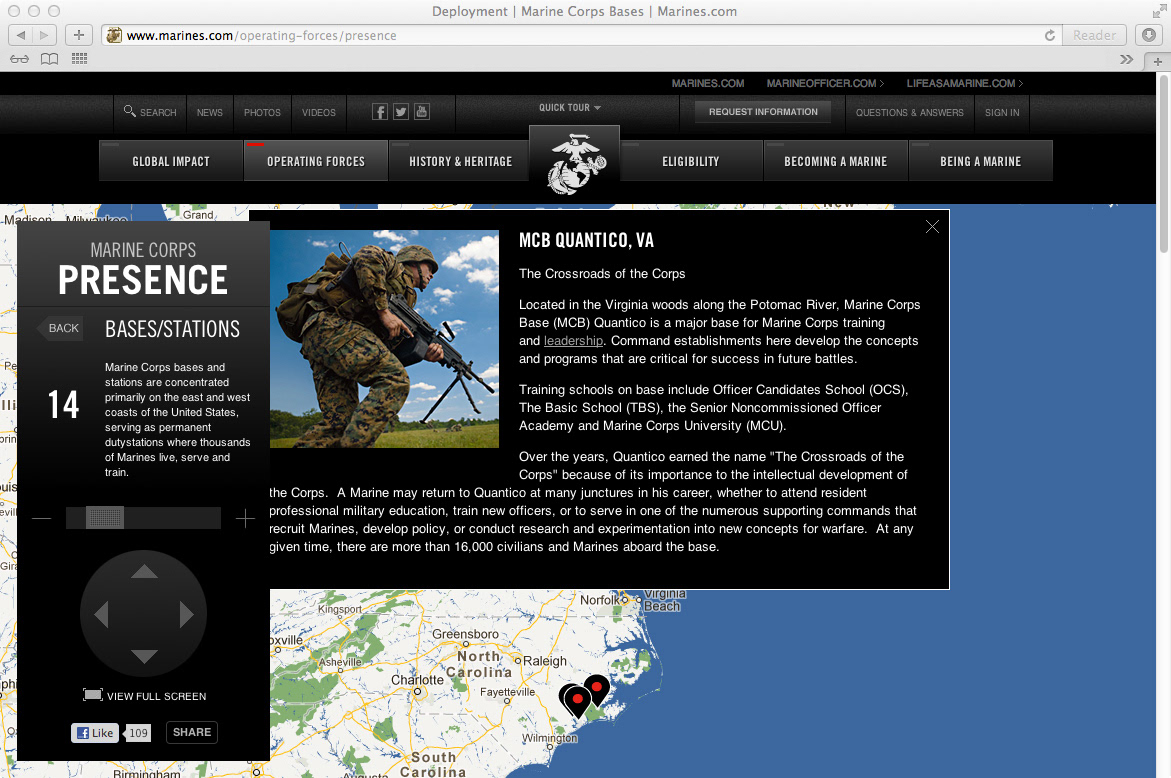Image resolution: width=1171 pixels, height=778 pixels.
Task: Open site Search with magnifier
Action: click(x=150, y=112)
